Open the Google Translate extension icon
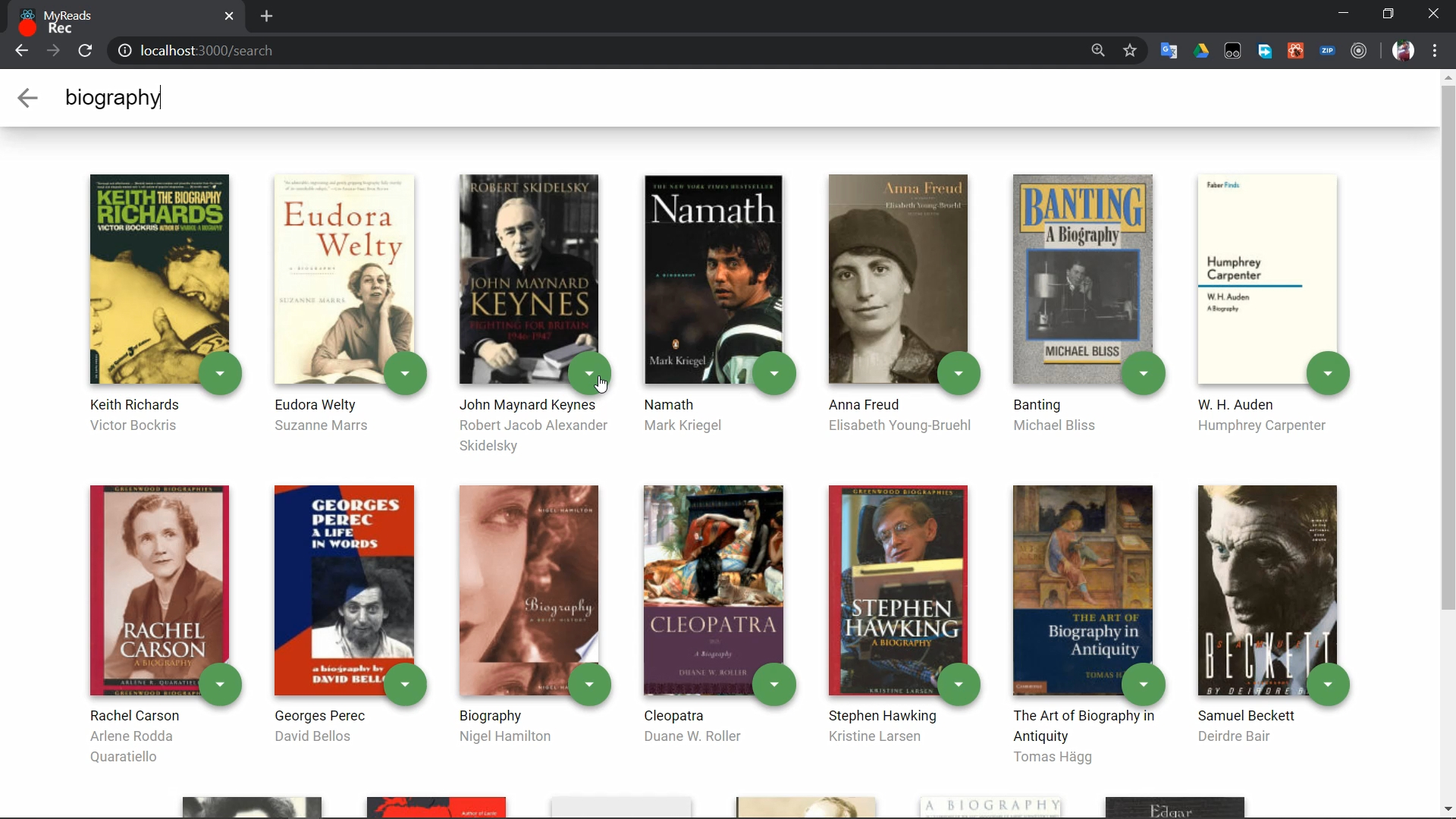The width and height of the screenshot is (1456, 819). point(1169,51)
